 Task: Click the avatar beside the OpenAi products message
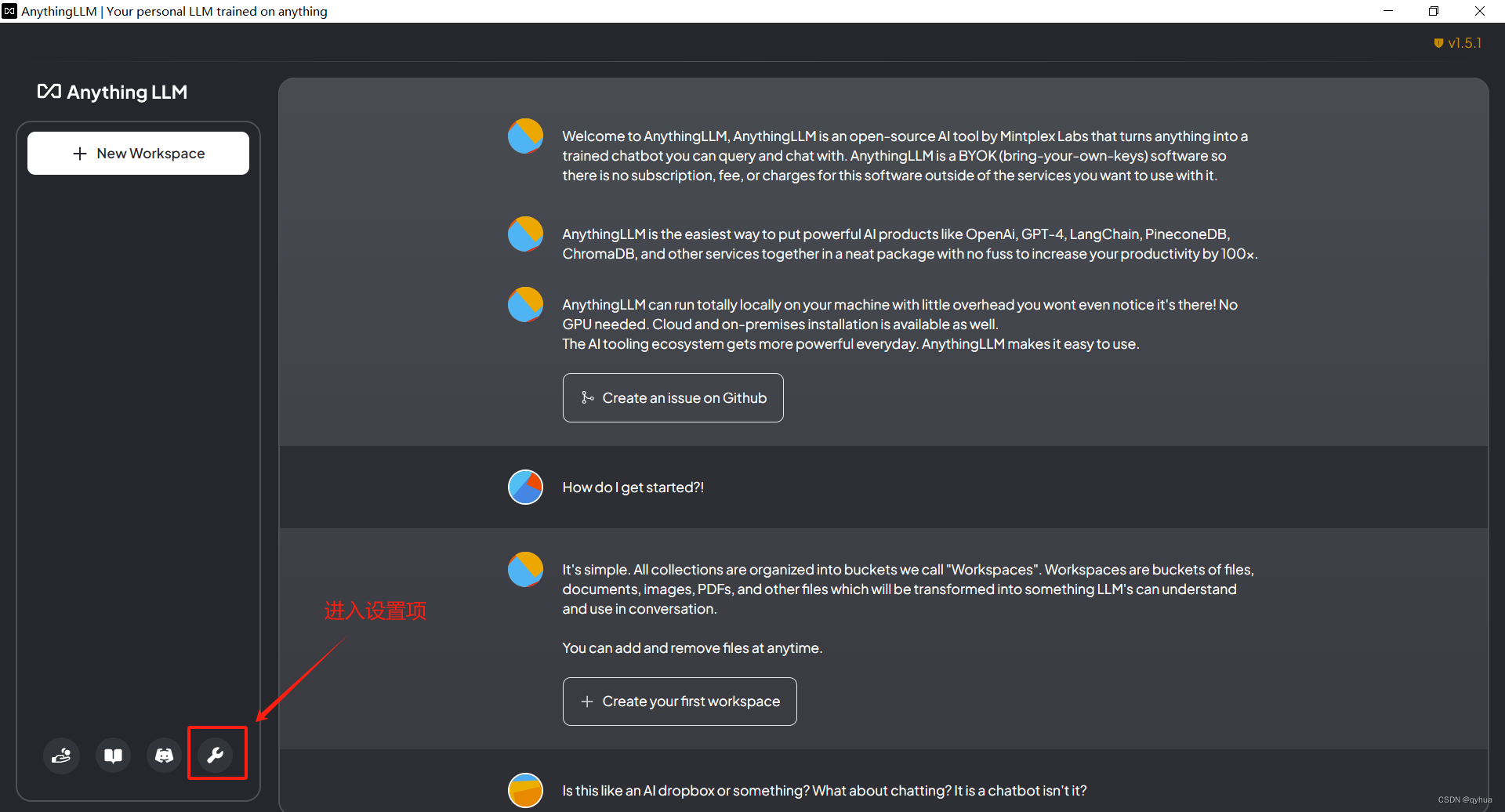pos(525,234)
